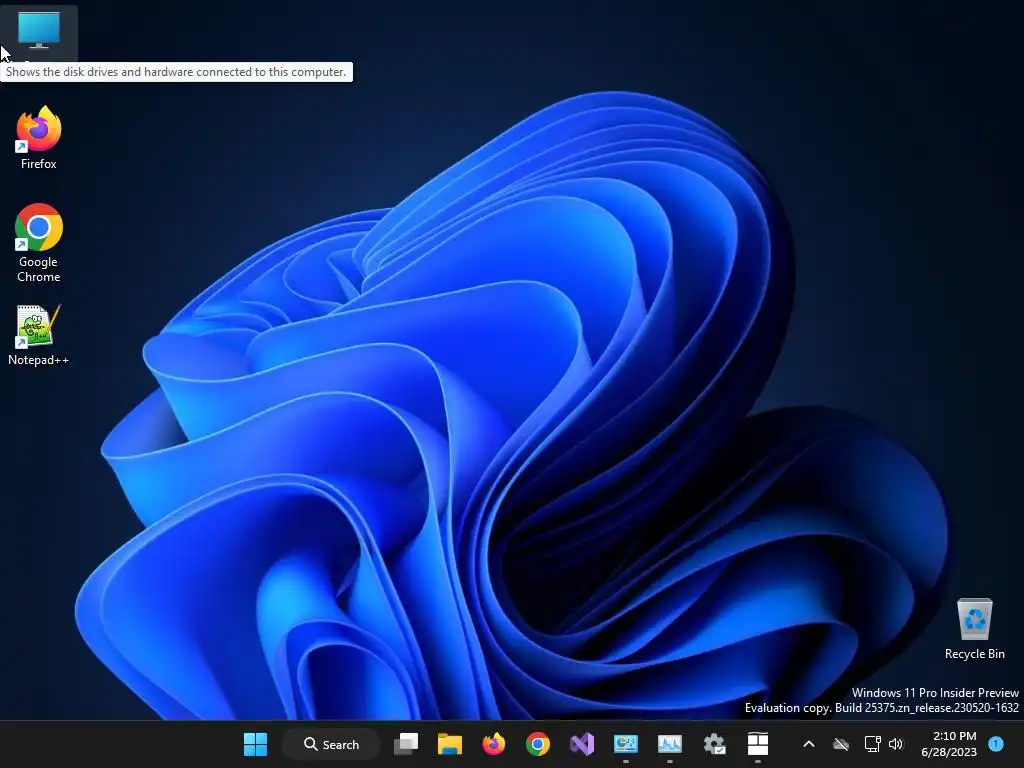Select the Firefox desktop shortcut
The height and width of the screenshot is (768, 1024).
click(x=39, y=138)
